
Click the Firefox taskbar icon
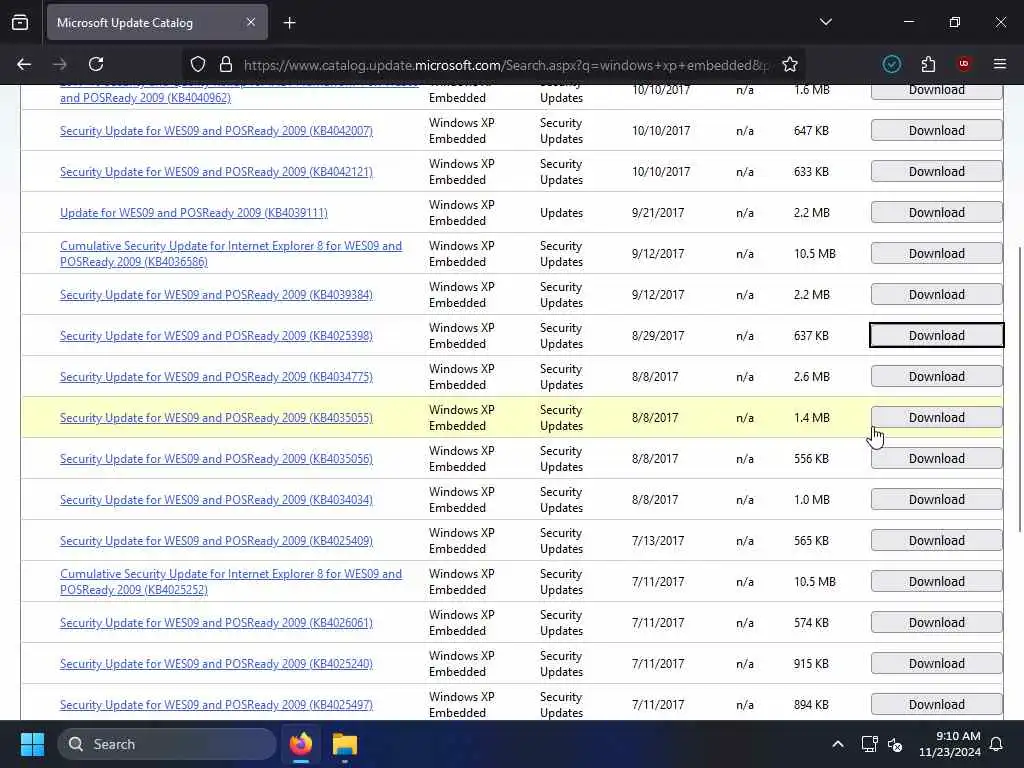coord(301,744)
